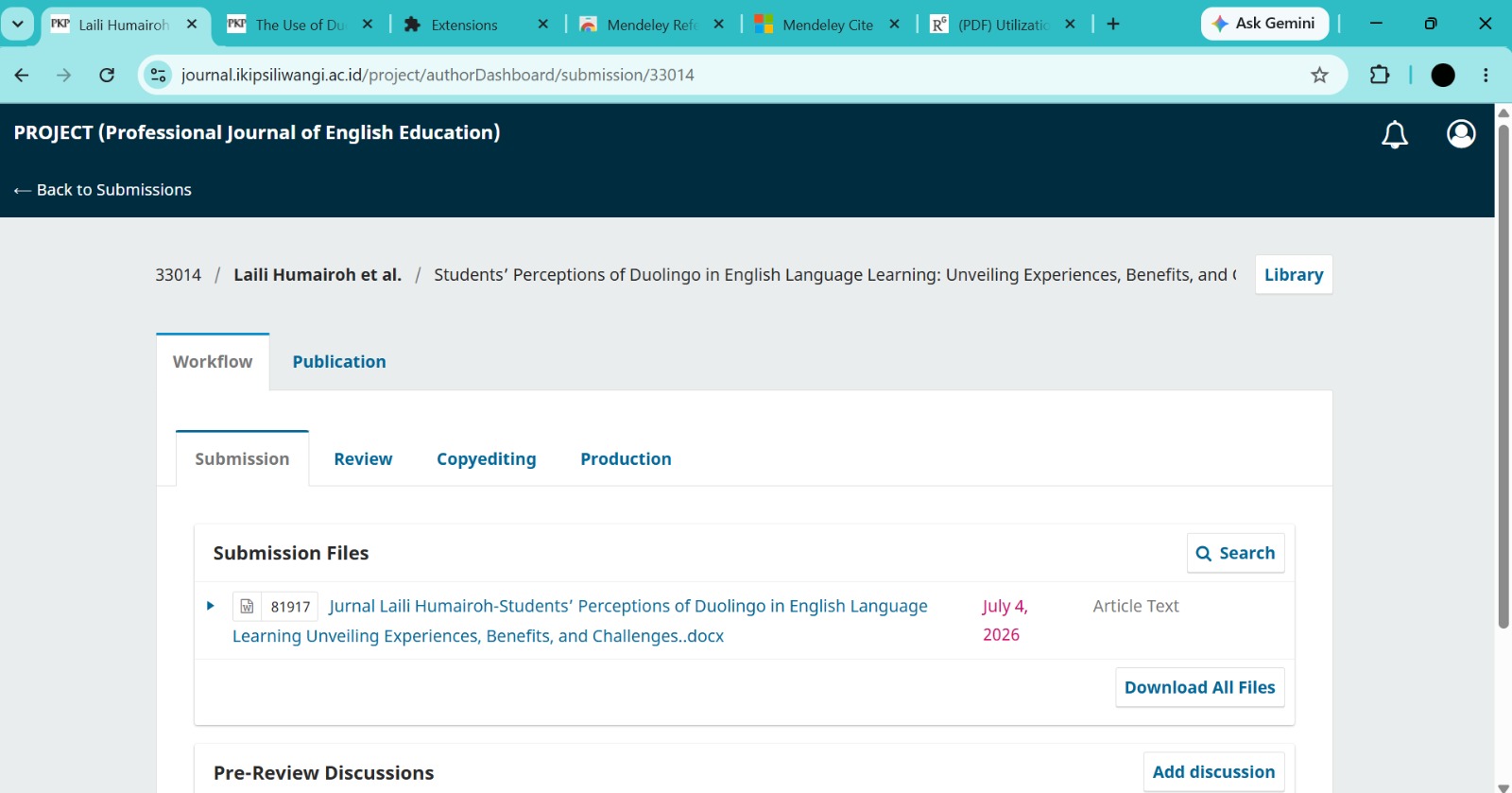Screen dimensions: 1512x793
Task: Open the Production stage tab
Action: [x=626, y=459]
